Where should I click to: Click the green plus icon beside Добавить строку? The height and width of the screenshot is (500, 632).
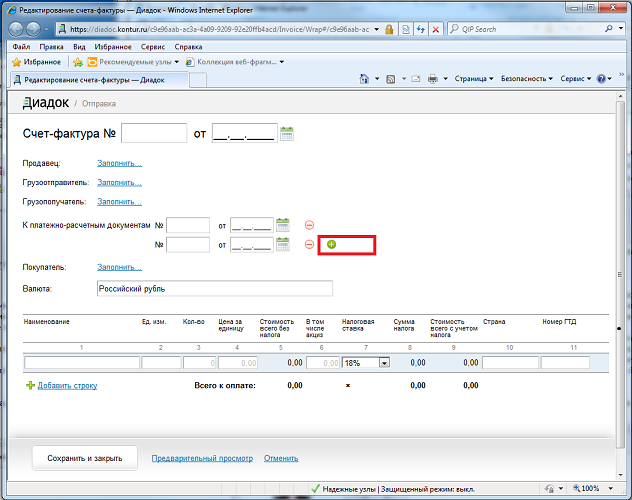point(30,386)
